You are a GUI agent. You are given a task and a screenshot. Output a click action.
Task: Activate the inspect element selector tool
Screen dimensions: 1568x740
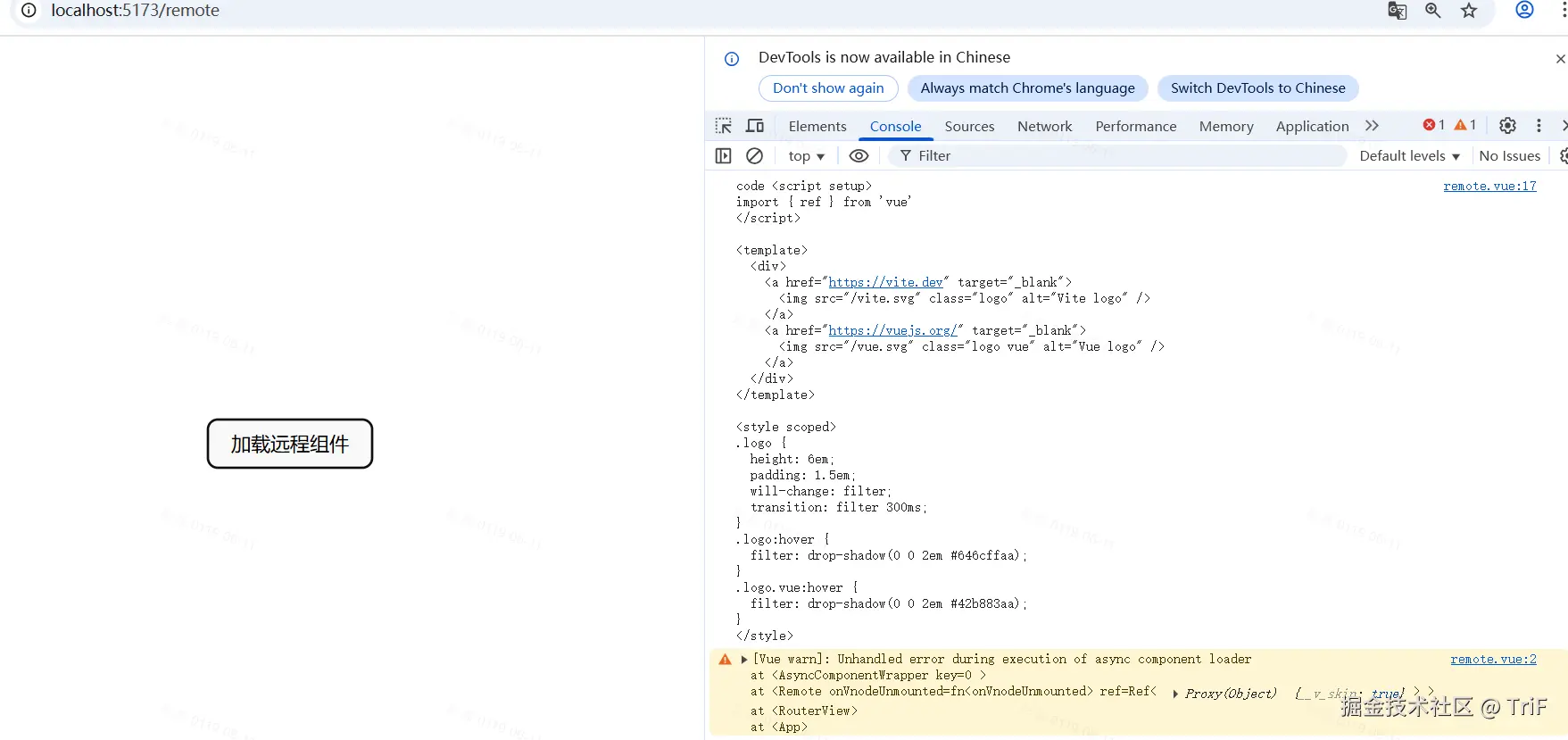pos(724,126)
